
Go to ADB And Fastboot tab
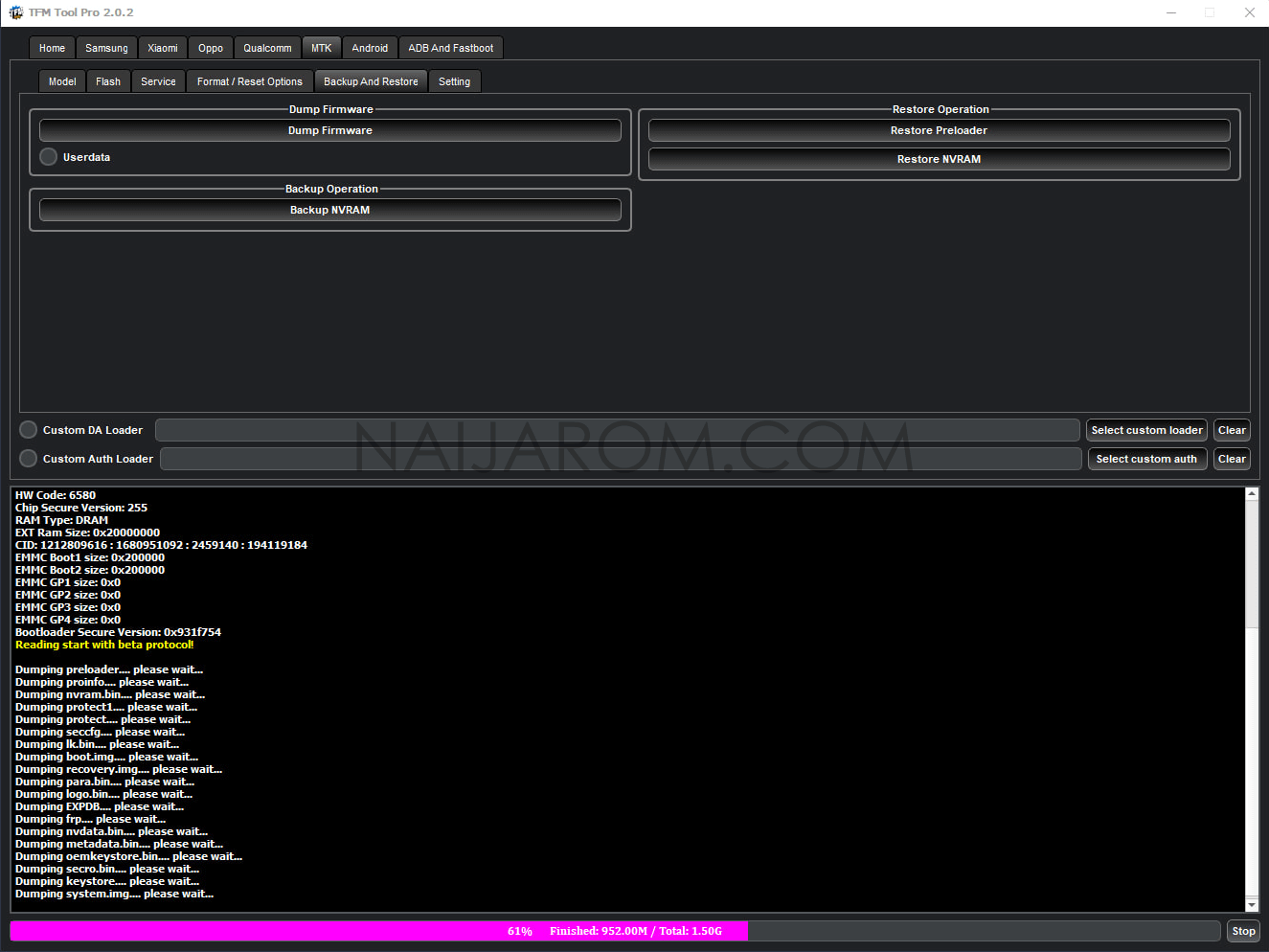451,48
